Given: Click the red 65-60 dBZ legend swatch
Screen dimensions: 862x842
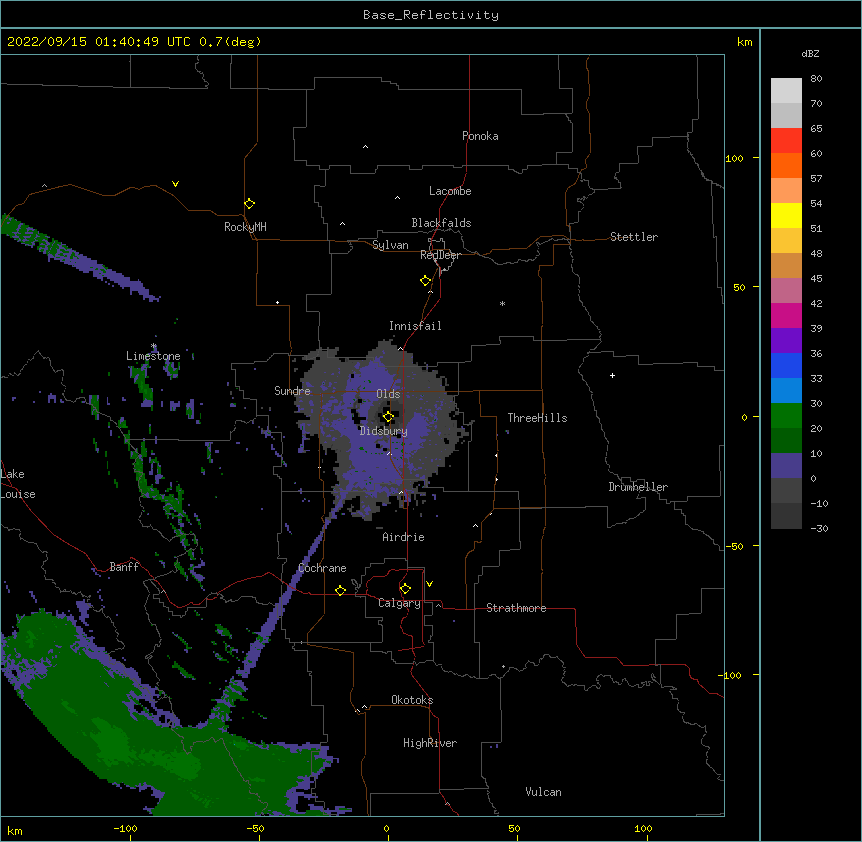Looking at the screenshot, I should pyautogui.click(x=786, y=141).
